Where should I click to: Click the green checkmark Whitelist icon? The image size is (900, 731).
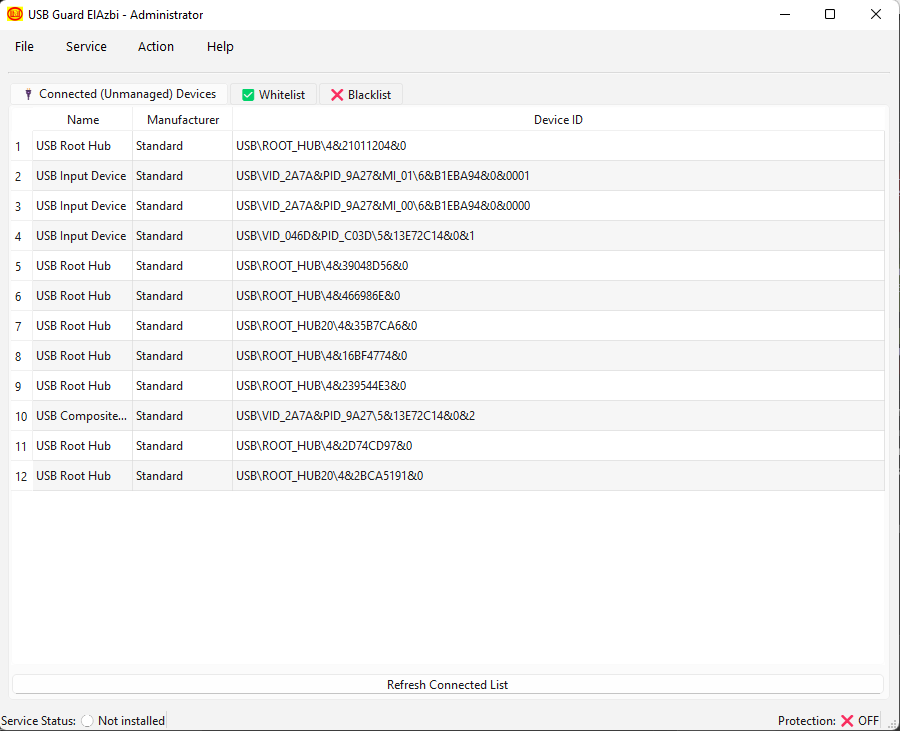tap(248, 95)
